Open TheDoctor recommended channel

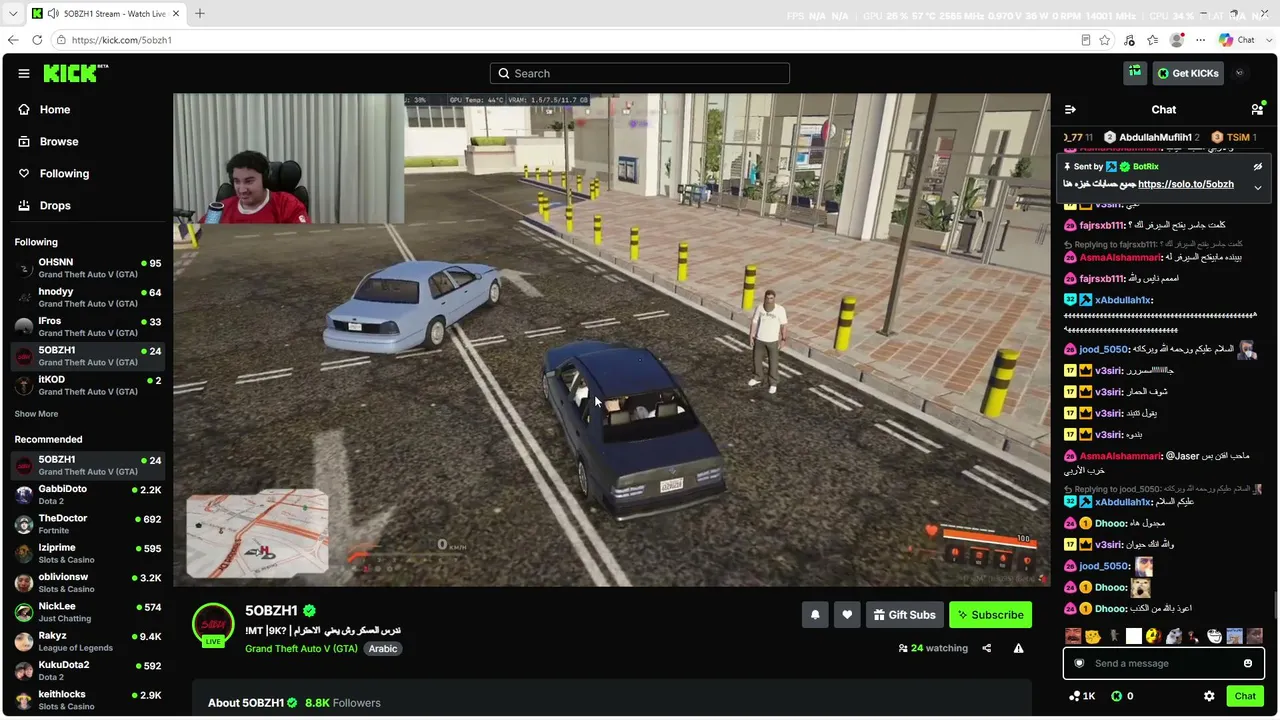86,524
